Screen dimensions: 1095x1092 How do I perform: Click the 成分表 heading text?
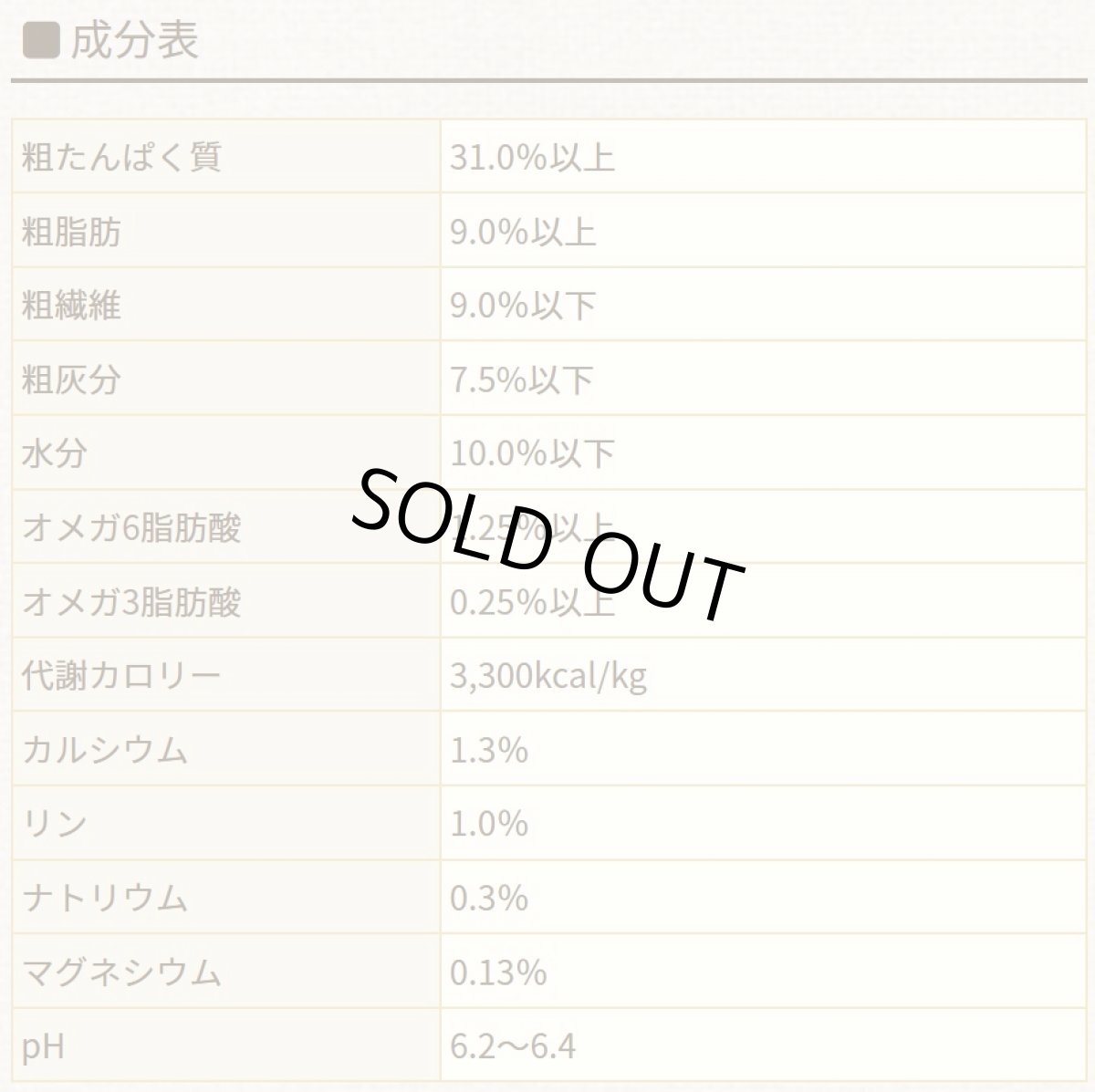click(134, 40)
